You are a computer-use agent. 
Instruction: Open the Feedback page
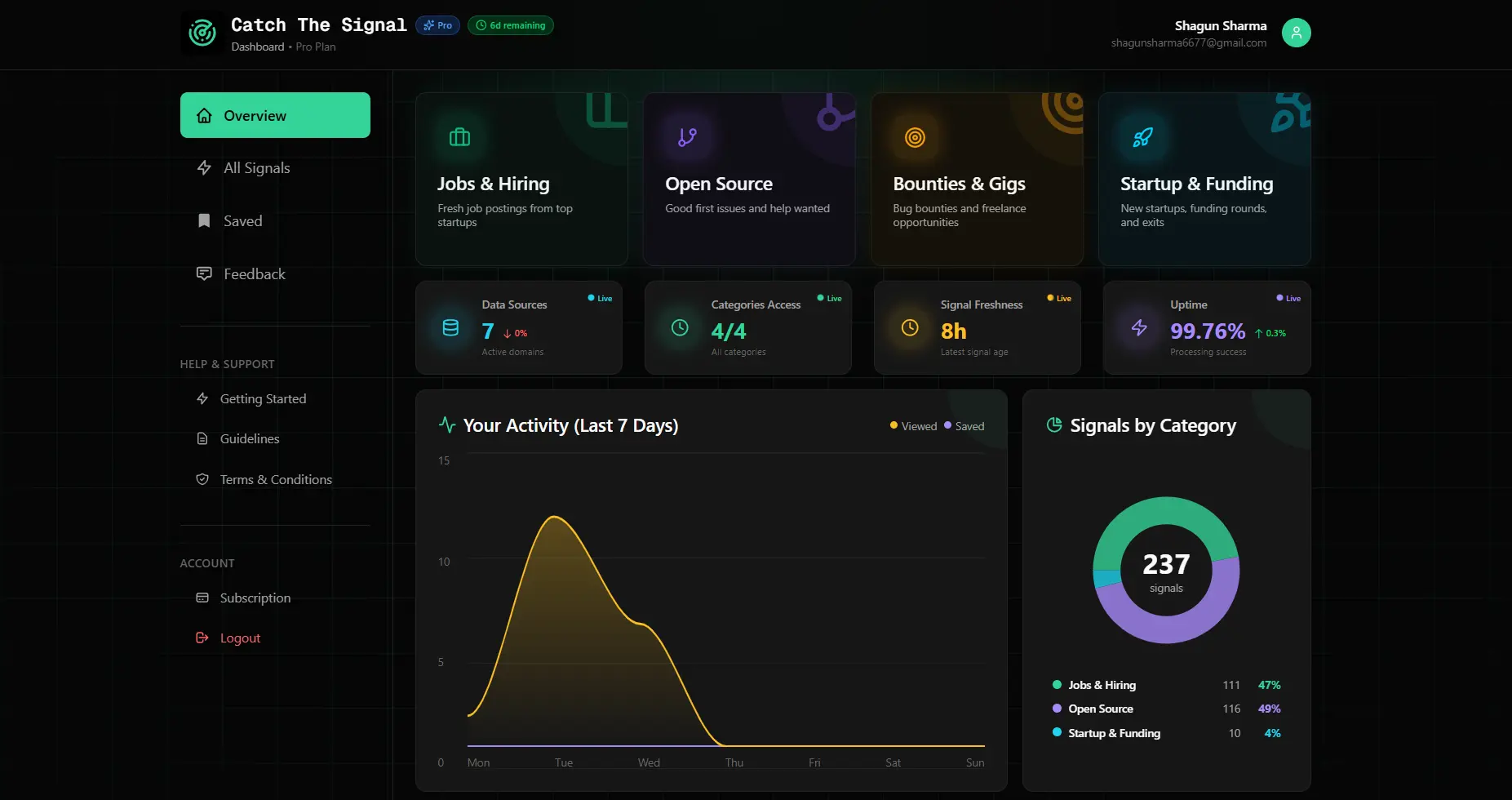tap(254, 274)
